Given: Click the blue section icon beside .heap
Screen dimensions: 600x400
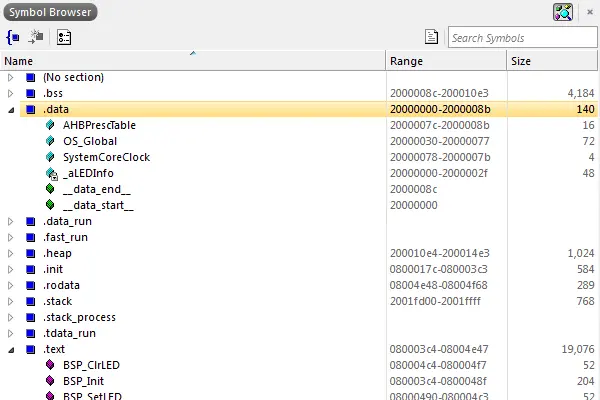Looking at the screenshot, I should pyautogui.click(x=31, y=253).
